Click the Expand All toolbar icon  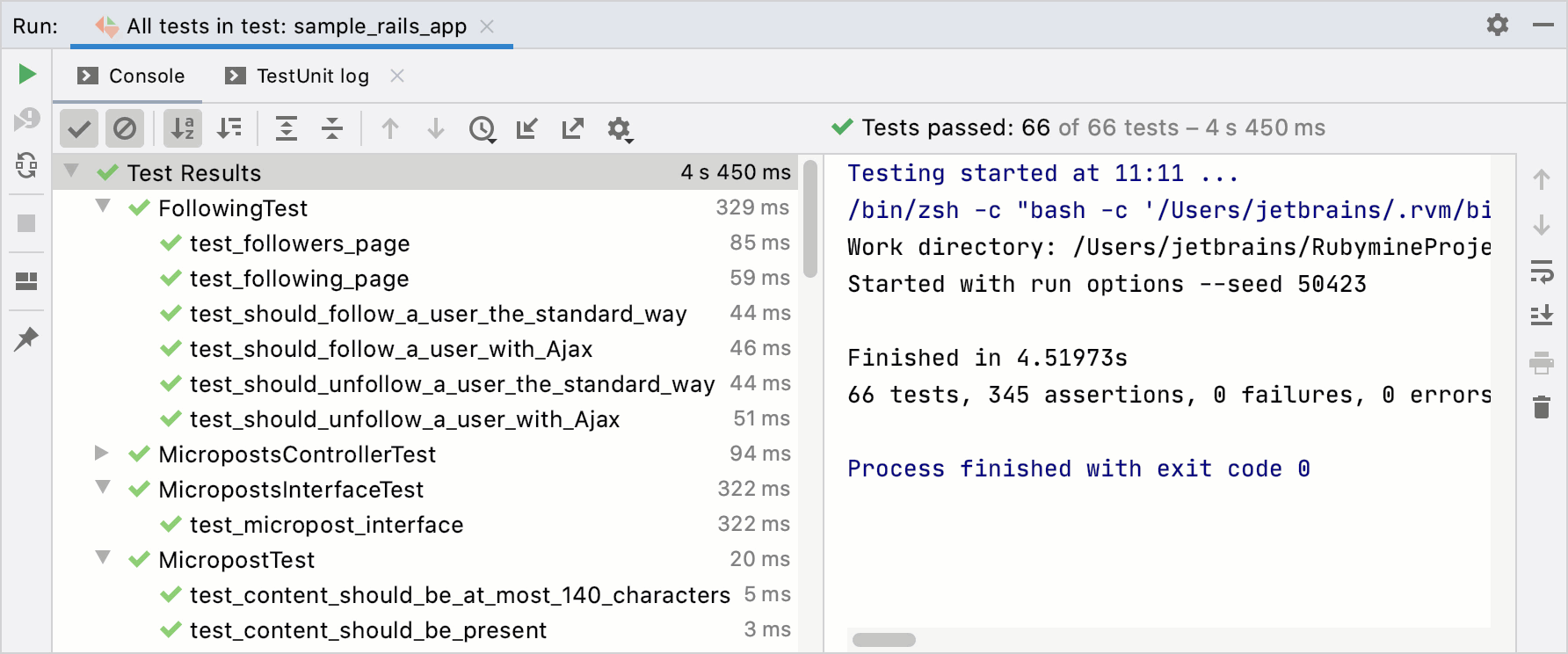click(x=287, y=128)
